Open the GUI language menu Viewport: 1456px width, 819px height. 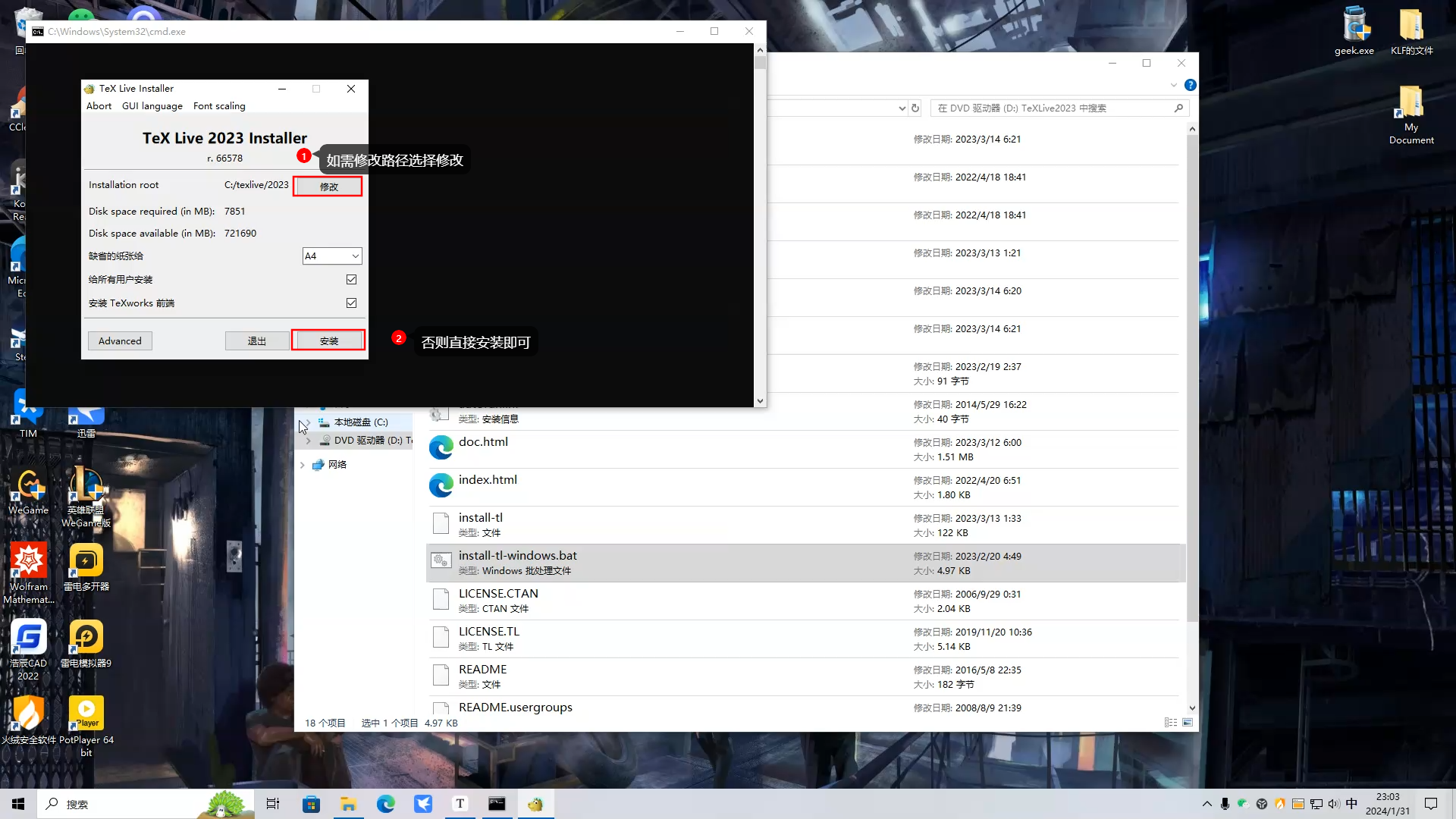152,106
